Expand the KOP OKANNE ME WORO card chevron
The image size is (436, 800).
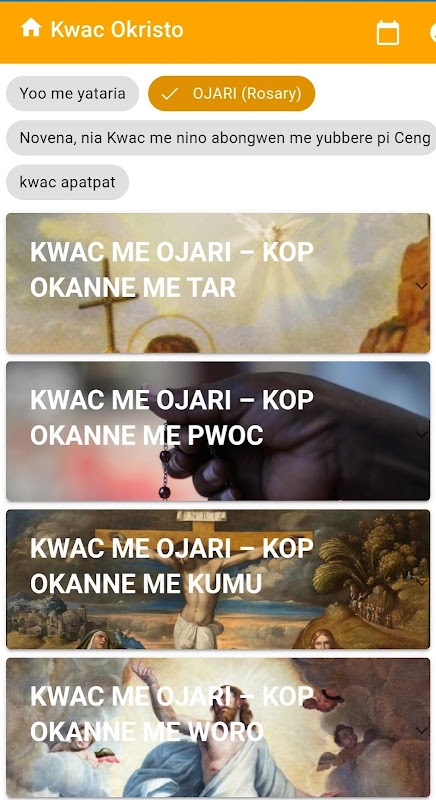coord(421,731)
